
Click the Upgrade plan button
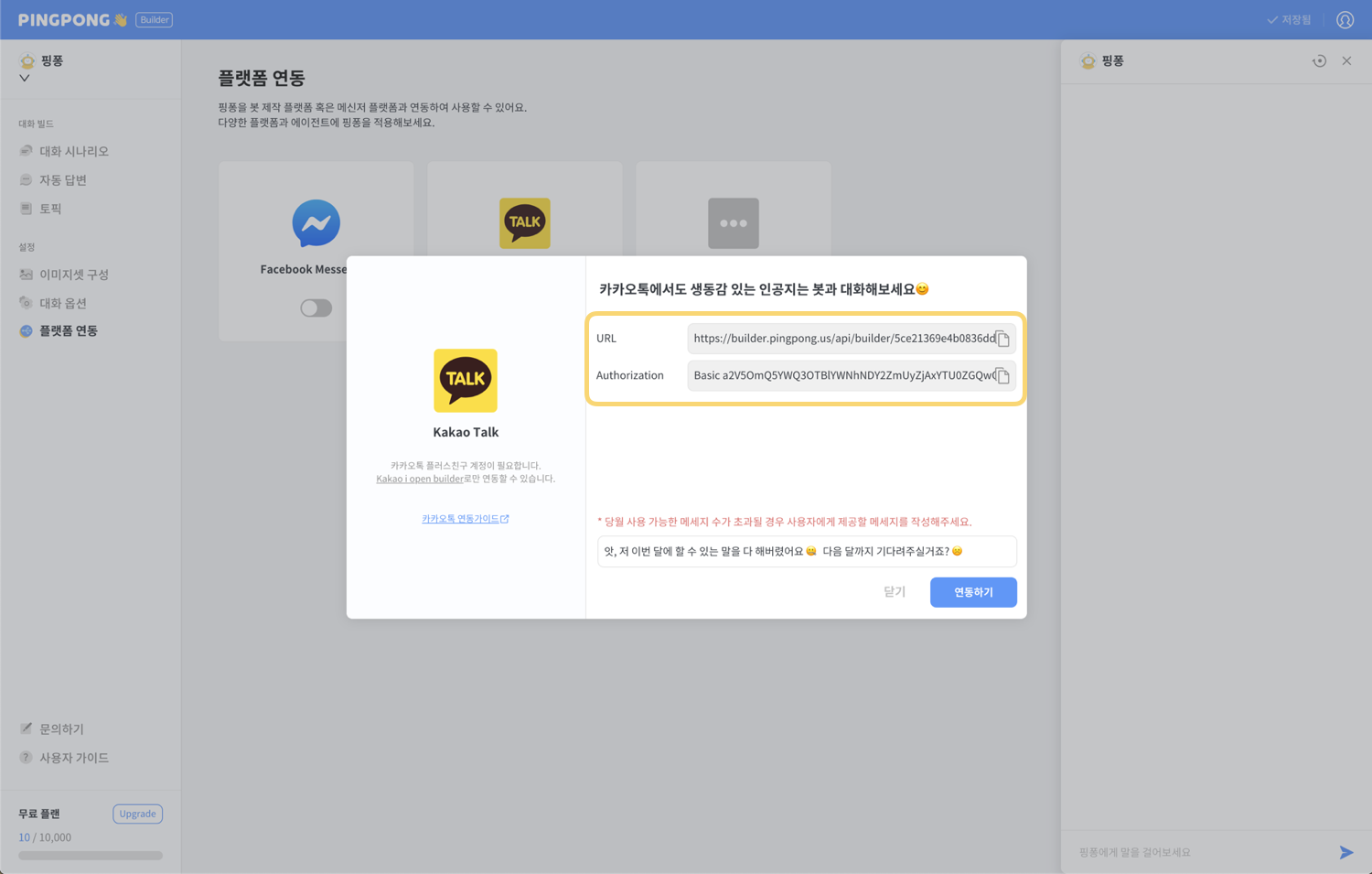tap(137, 814)
